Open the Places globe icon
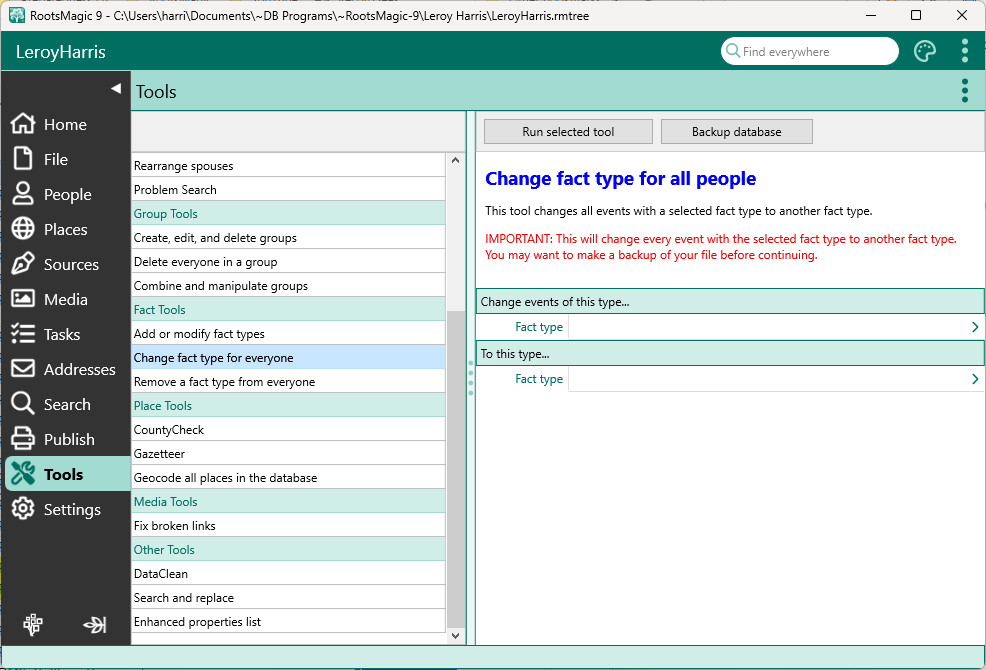Image resolution: width=986 pixels, height=670 pixels. click(x=23, y=229)
